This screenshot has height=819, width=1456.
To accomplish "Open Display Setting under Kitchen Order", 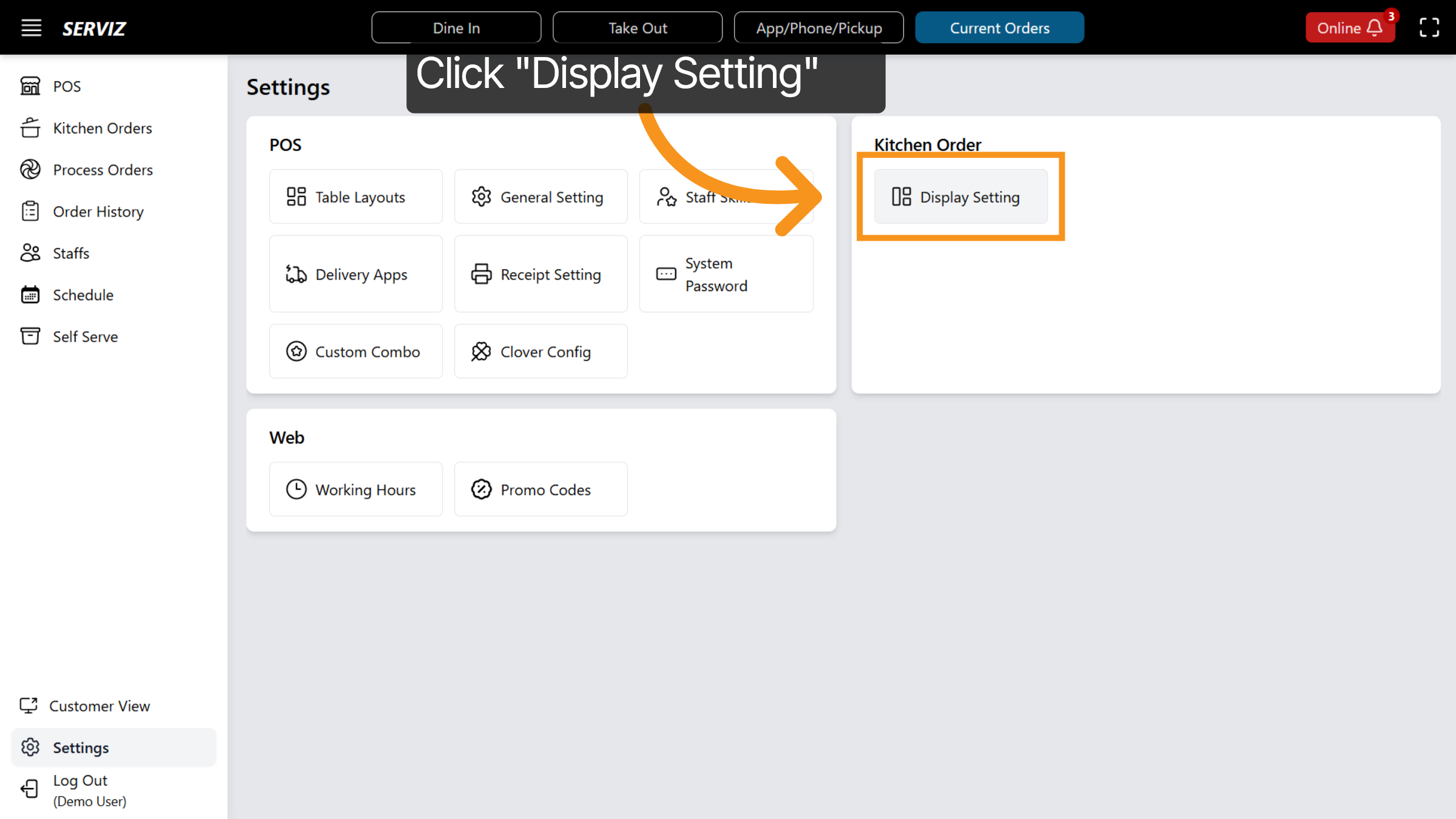I will (x=961, y=197).
